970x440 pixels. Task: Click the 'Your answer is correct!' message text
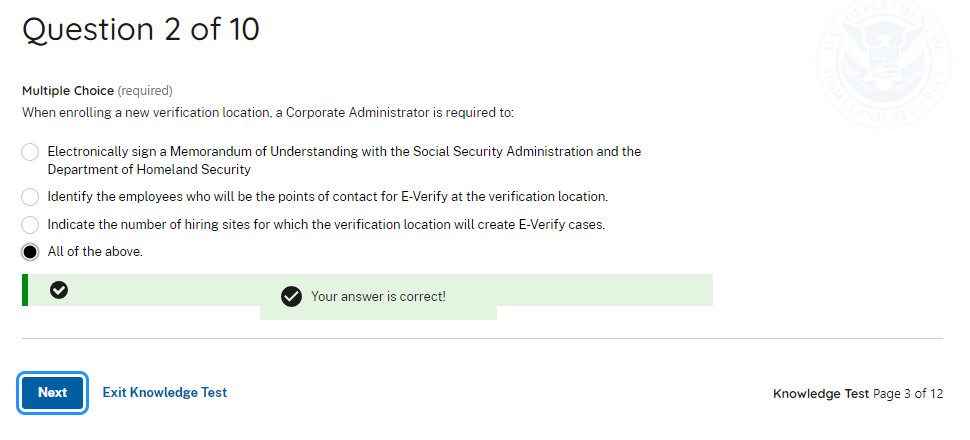point(378,297)
